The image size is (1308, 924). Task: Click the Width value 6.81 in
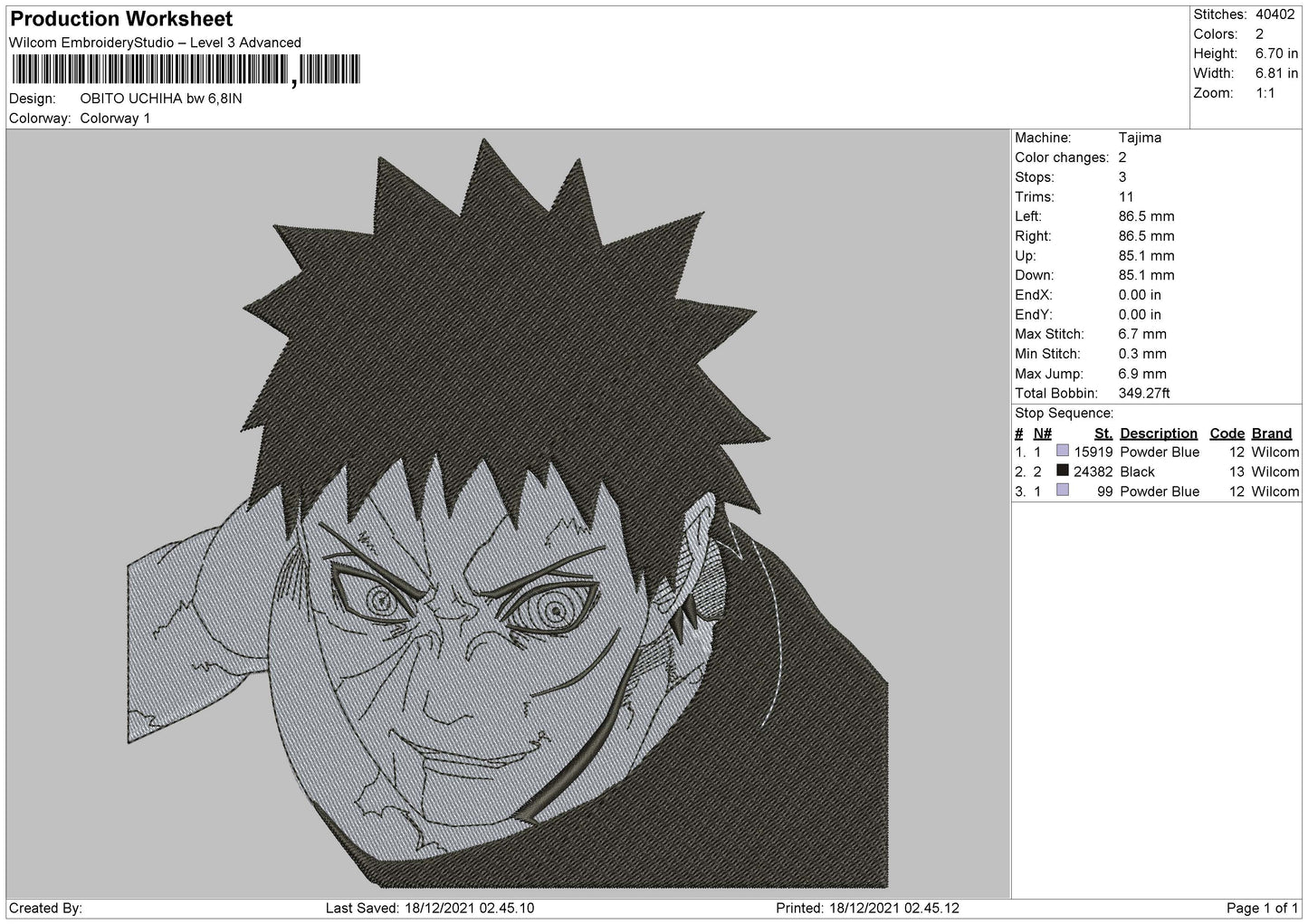(1276, 73)
